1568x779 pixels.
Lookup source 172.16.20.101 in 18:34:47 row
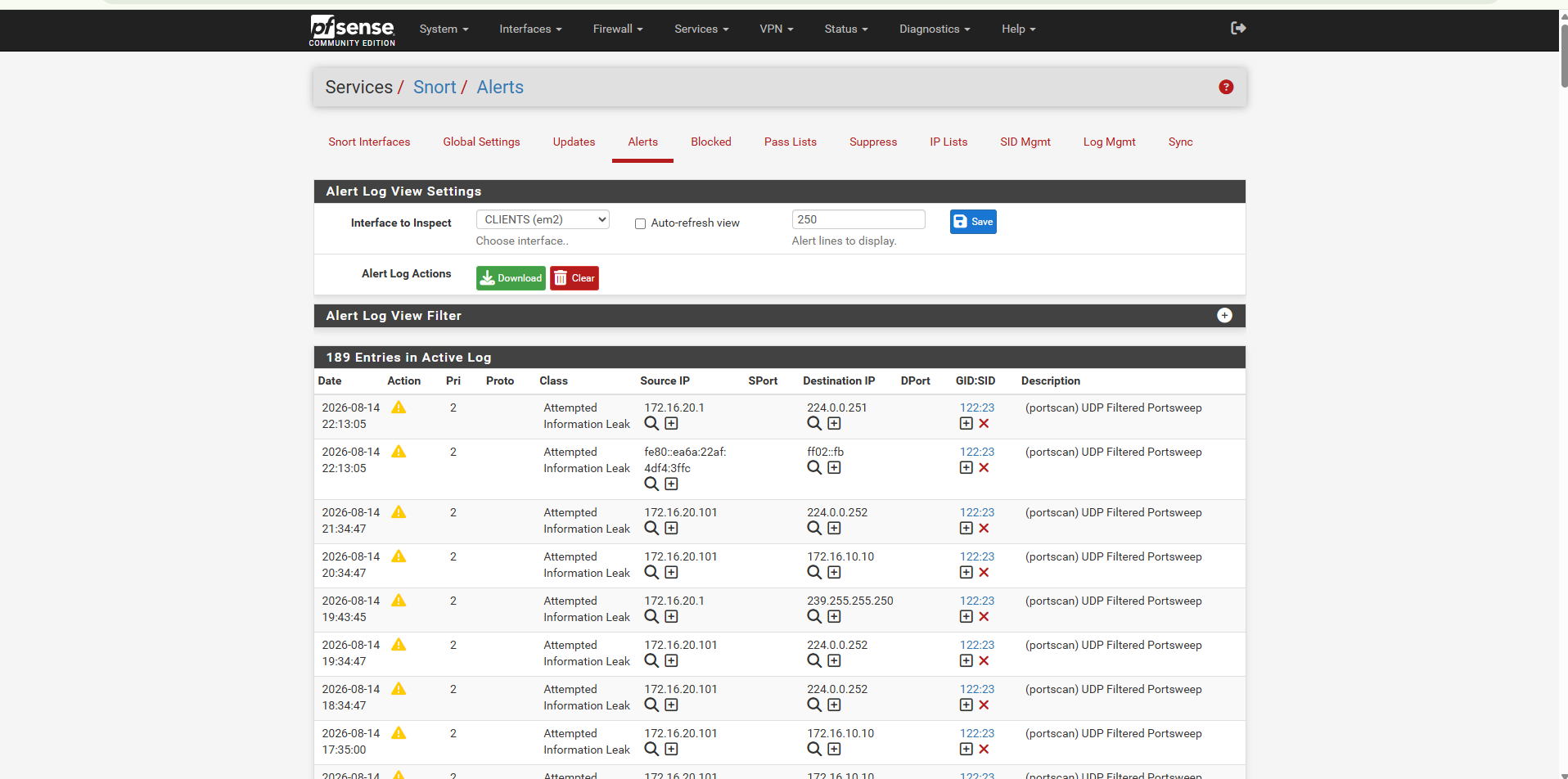[651, 705]
